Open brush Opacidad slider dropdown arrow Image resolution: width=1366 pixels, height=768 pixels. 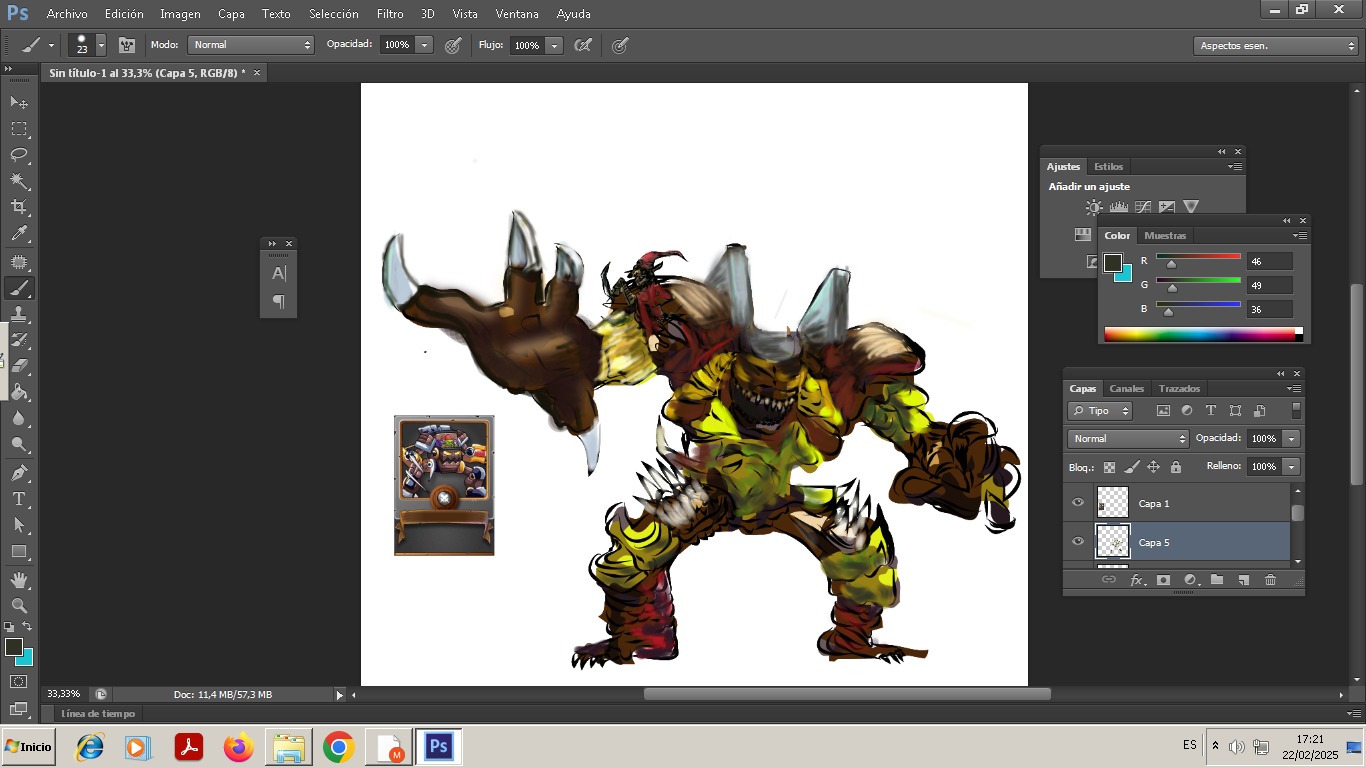tap(424, 45)
